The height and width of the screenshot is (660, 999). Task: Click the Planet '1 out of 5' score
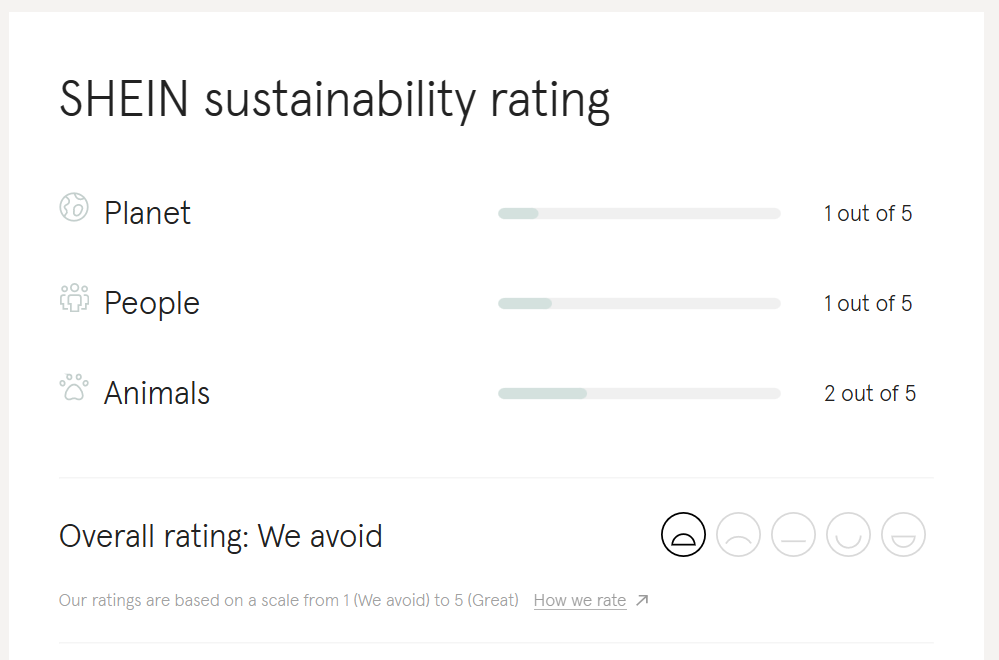(868, 213)
